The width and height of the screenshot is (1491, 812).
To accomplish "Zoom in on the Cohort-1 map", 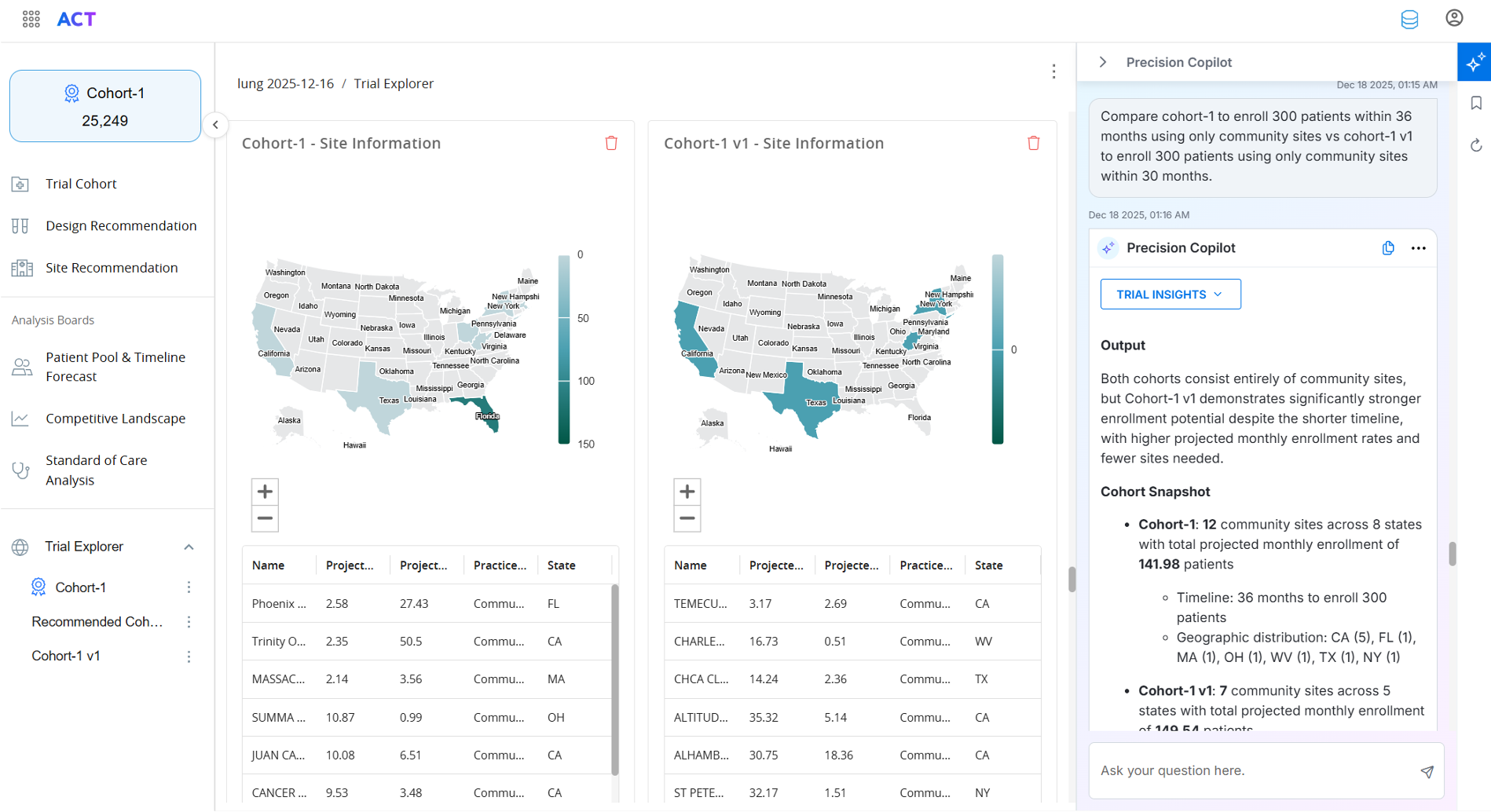I will [265, 491].
